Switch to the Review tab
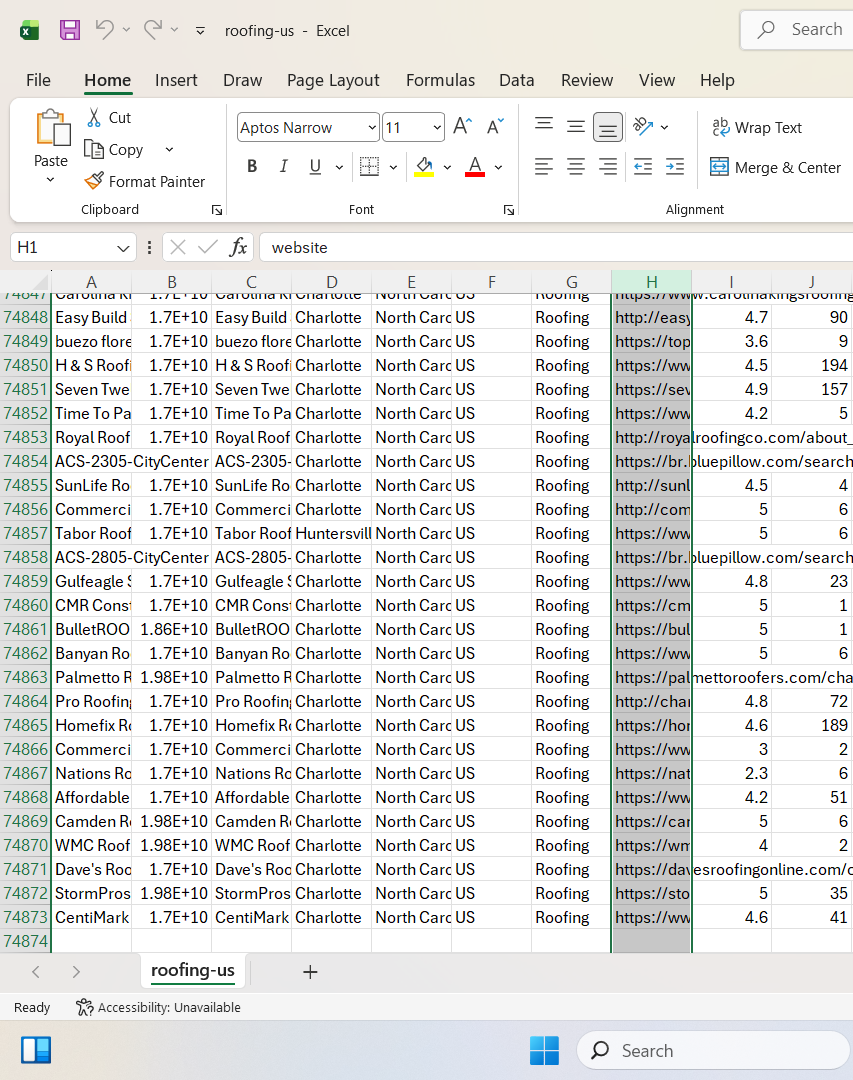Screen dimensions: 853x1080 click(586, 80)
